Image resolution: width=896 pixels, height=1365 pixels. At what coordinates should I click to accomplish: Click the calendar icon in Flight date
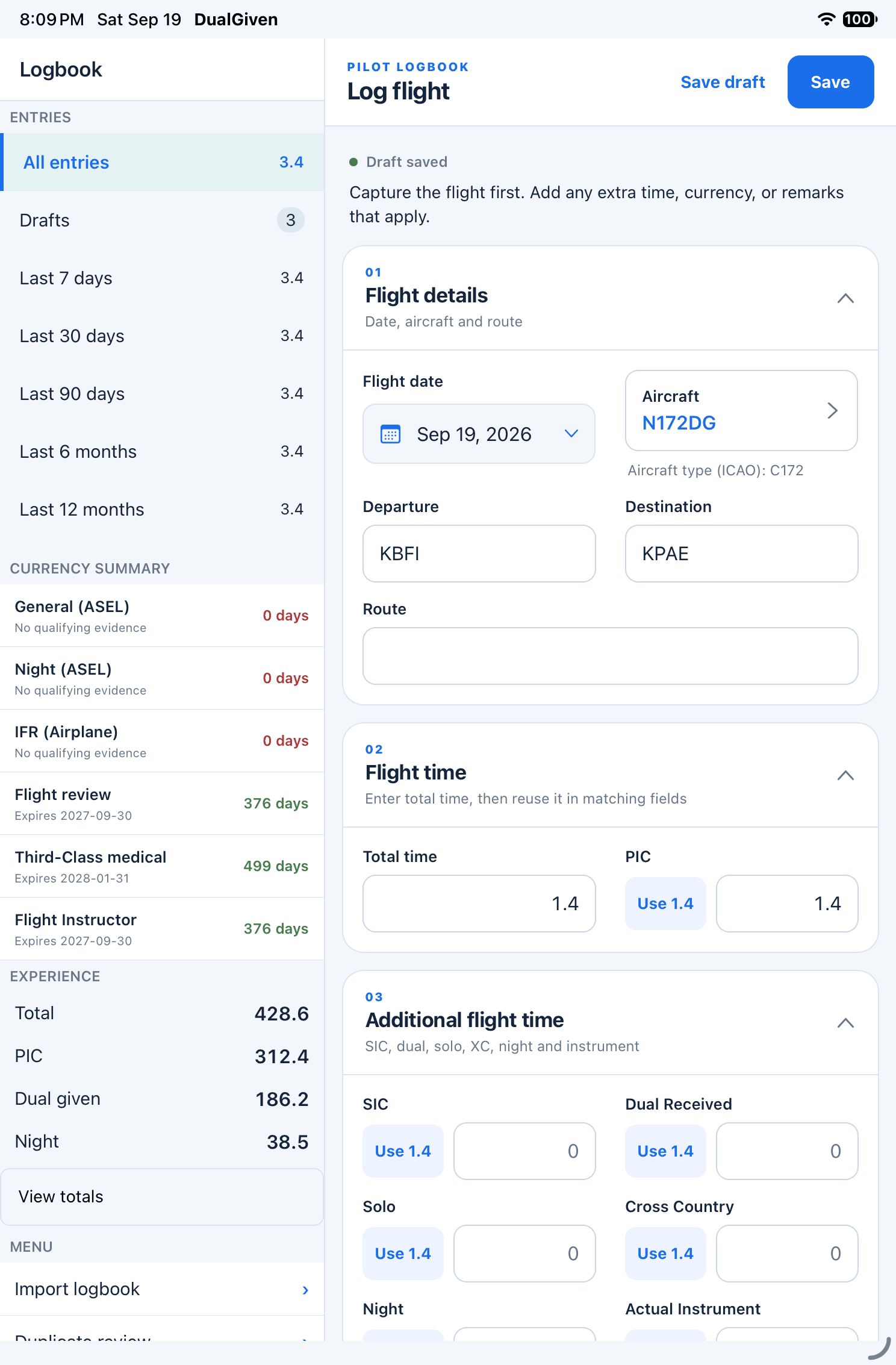pyautogui.click(x=390, y=434)
